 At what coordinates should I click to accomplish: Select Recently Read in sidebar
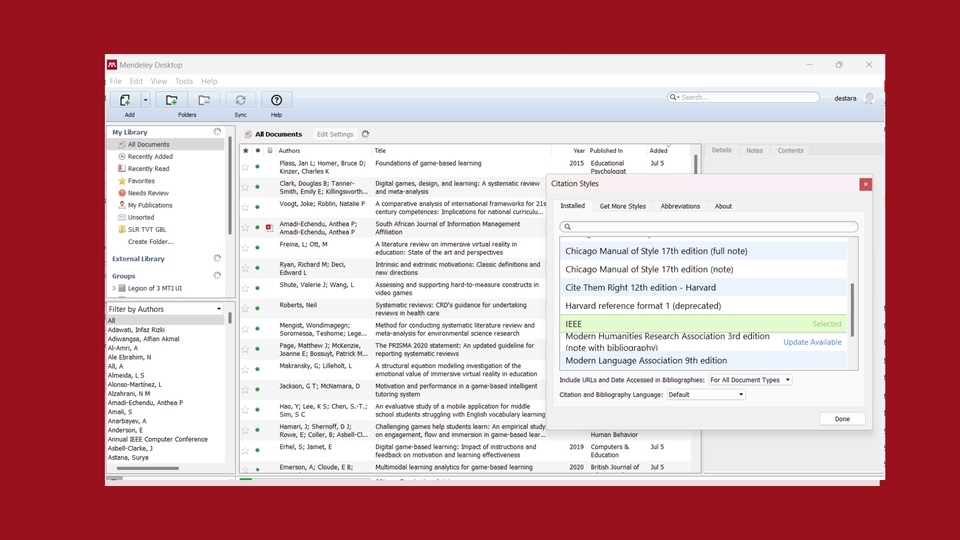(x=148, y=169)
